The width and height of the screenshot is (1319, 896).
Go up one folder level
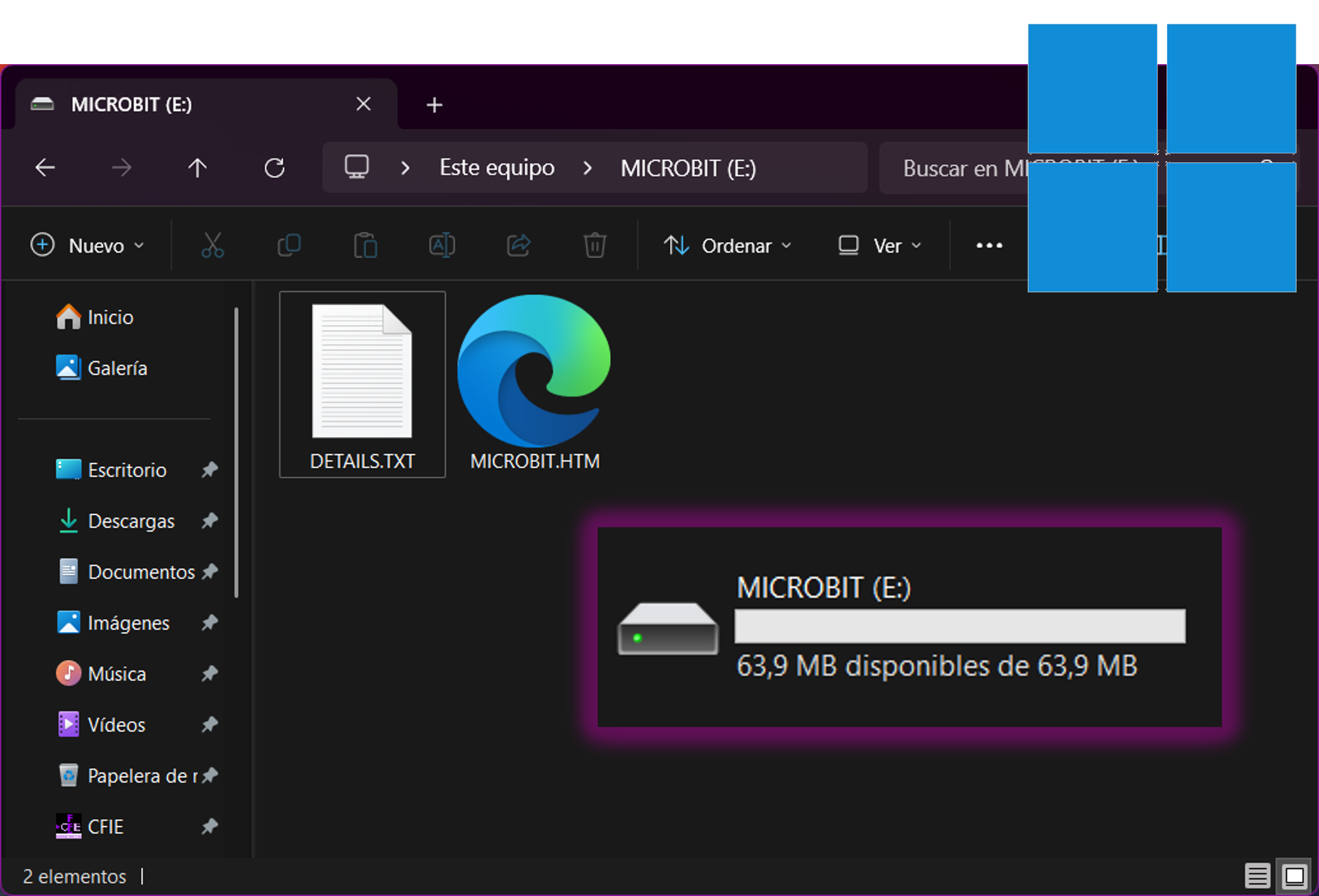tap(198, 167)
